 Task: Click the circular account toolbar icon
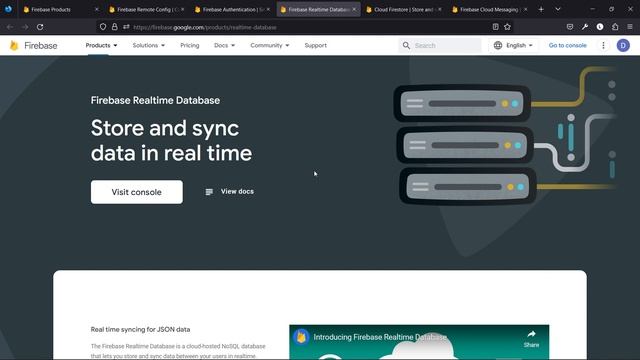tap(600, 27)
